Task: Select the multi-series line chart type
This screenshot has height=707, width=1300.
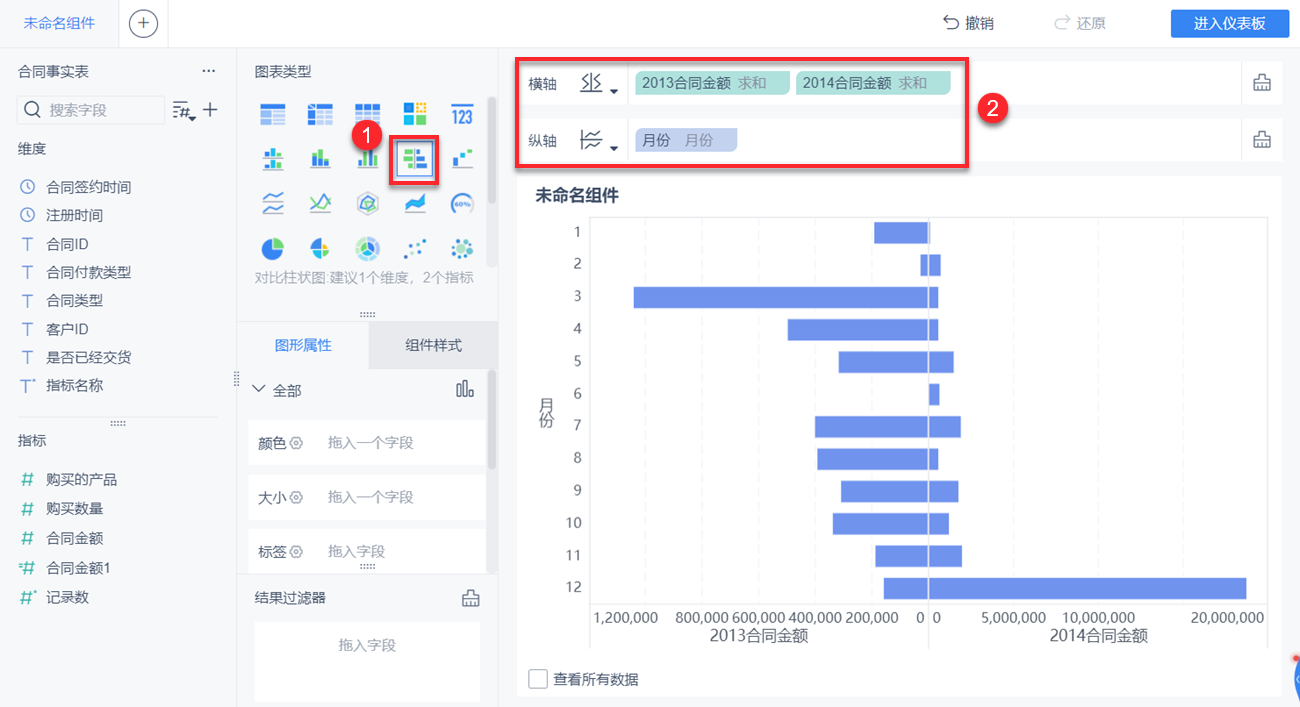Action: point(319,203)
